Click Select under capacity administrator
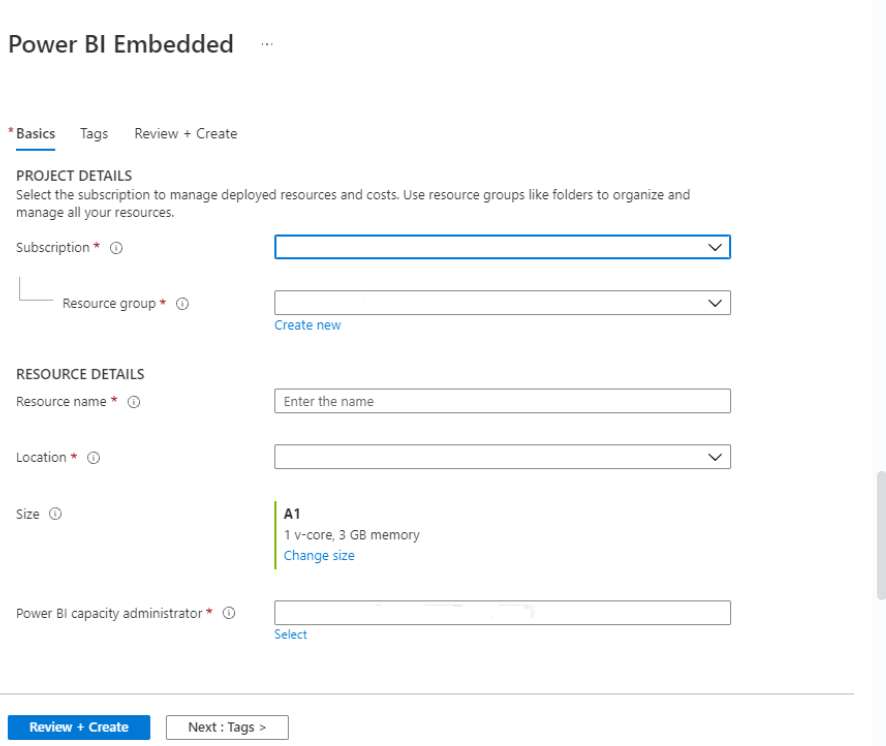 coord(290,634)
